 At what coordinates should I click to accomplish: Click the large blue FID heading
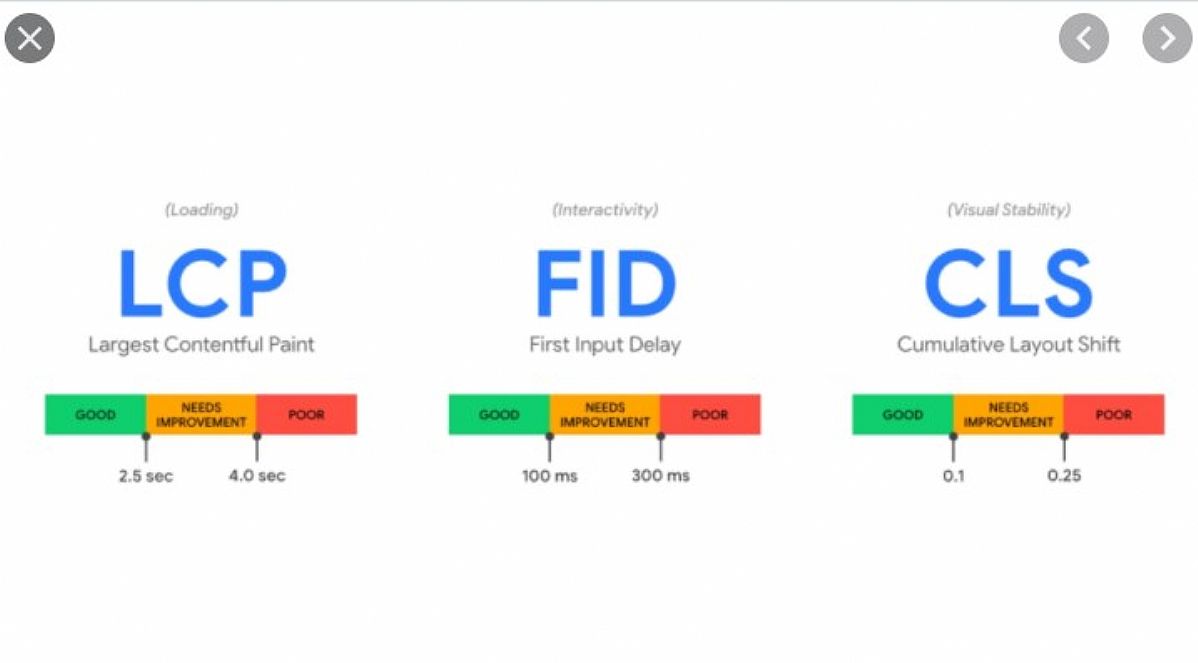click(605, 283)
